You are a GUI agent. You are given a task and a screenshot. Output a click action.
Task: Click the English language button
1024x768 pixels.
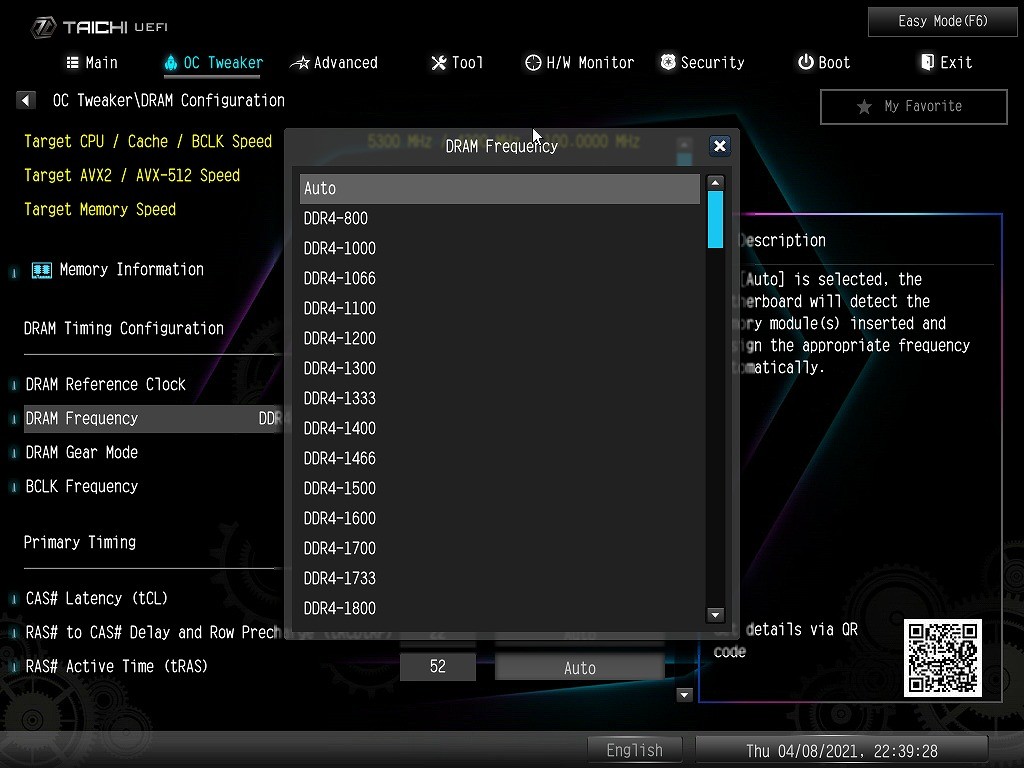pyautogui.click(x=634, y=750)
